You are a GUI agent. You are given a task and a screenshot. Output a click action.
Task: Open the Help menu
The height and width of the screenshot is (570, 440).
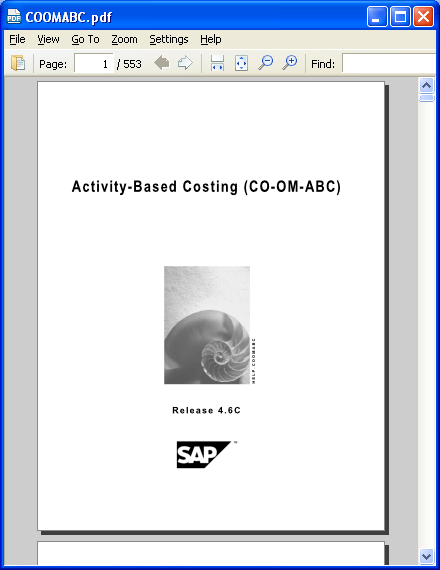point(211,39)
